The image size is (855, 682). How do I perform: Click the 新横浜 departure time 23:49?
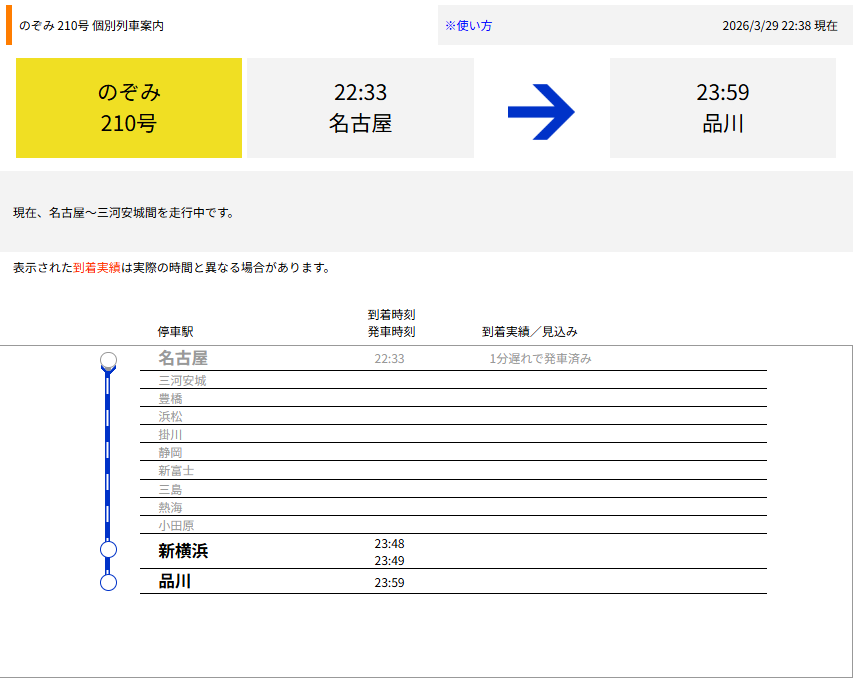(389, 560)
